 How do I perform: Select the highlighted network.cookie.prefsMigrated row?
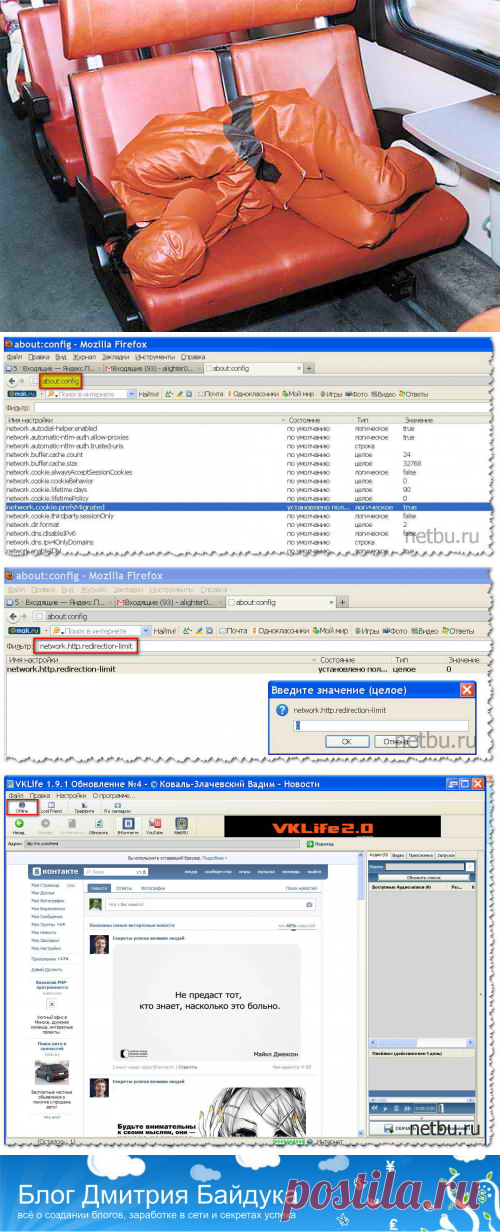coord(248,508)
